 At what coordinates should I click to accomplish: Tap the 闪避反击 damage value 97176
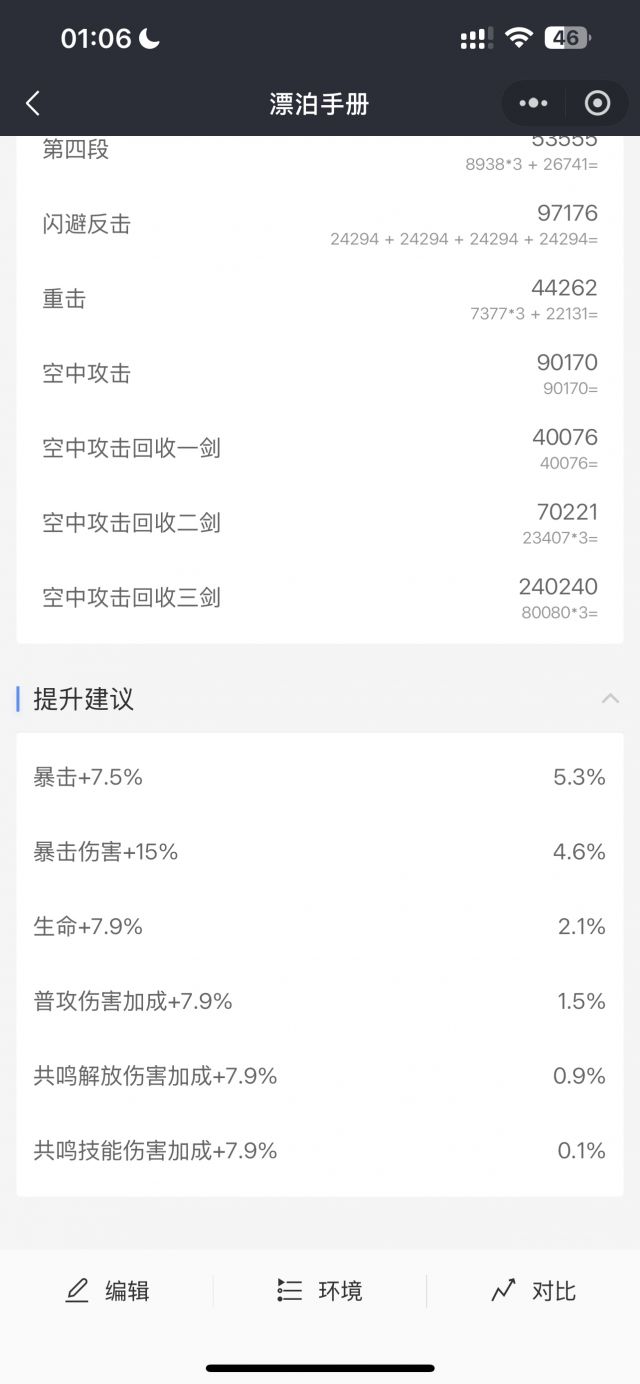click(567, 213)
